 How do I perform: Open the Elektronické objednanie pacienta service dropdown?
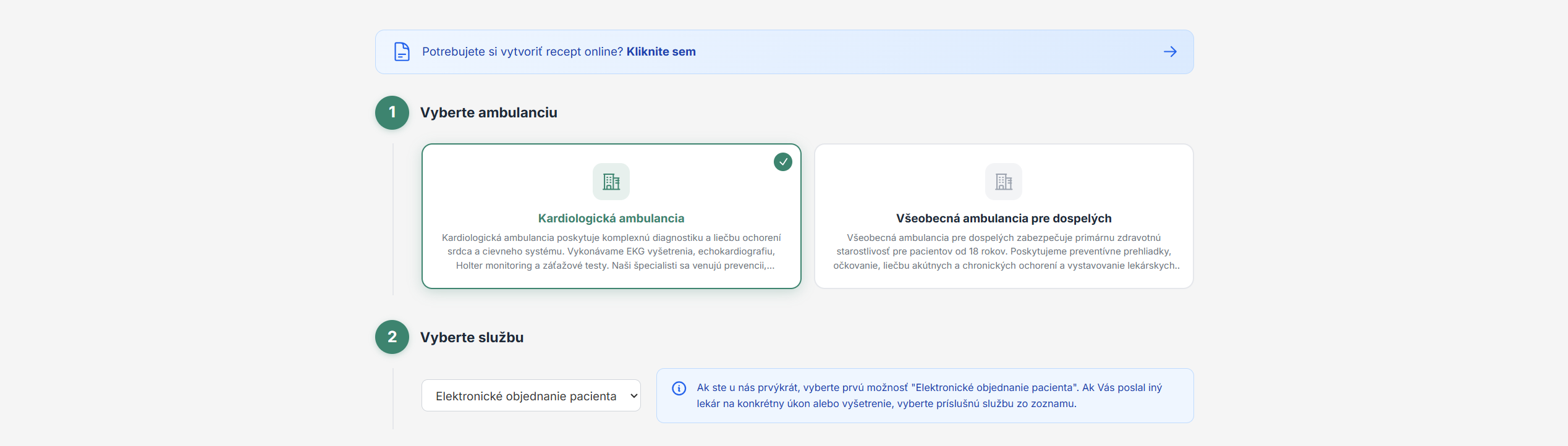(x=525, y=396)
